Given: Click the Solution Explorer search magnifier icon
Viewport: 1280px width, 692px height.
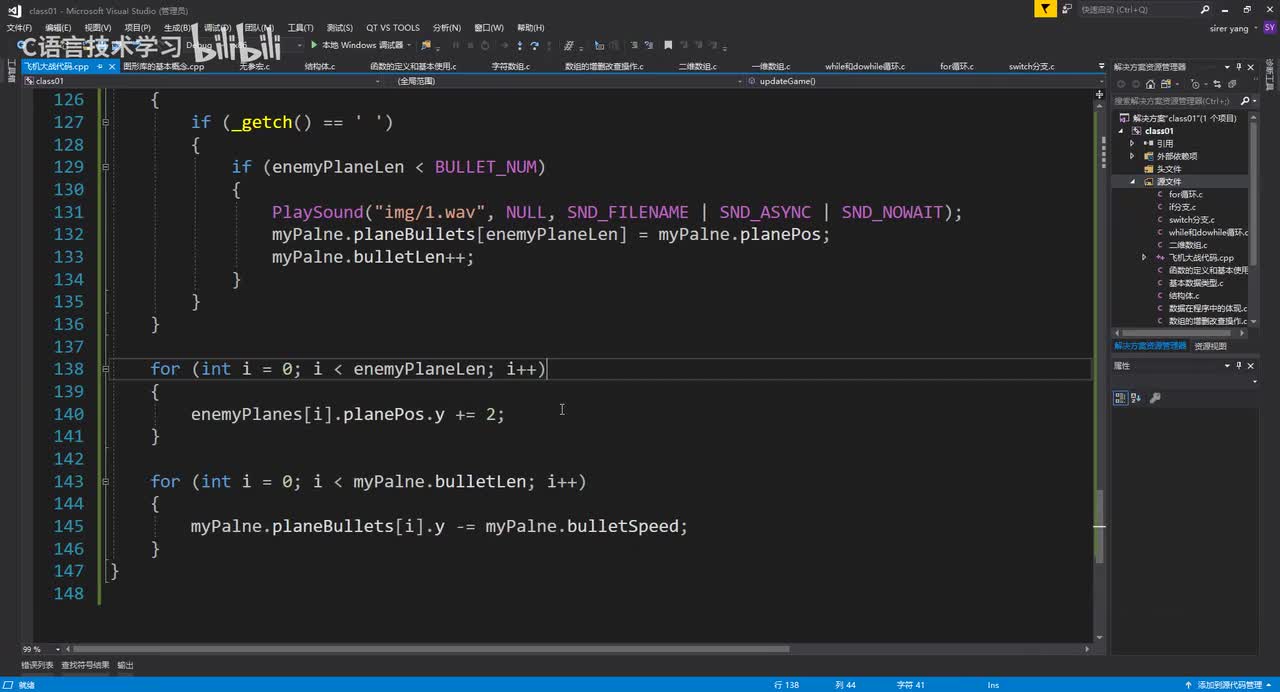Looking at the screenshot, I should click(1245, 101).
